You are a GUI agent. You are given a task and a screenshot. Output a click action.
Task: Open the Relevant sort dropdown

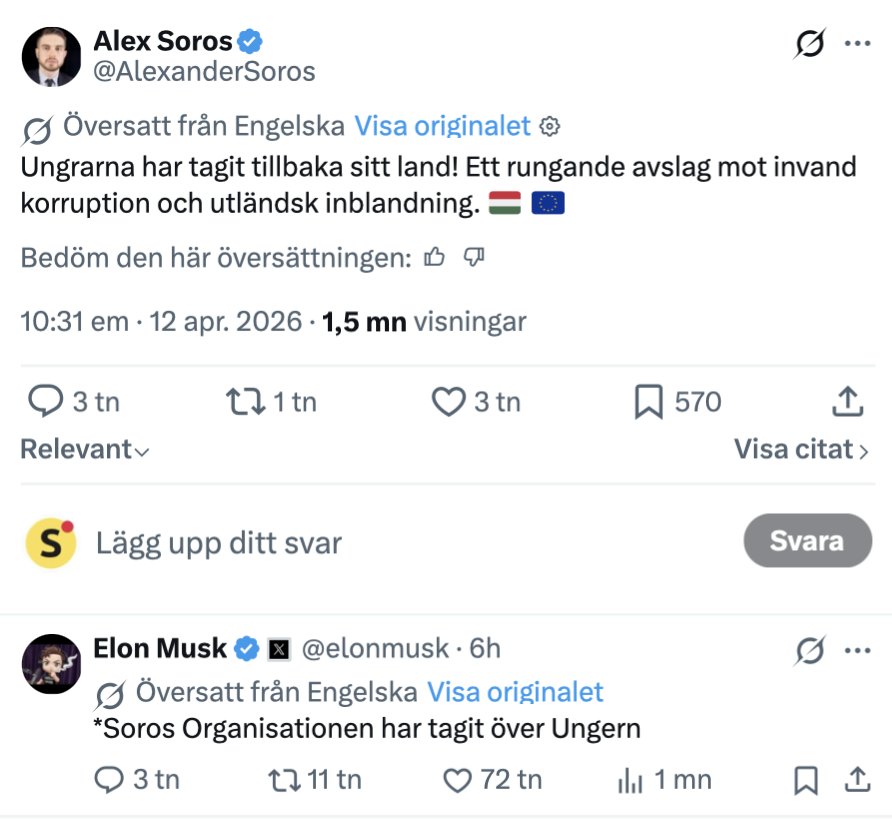point(85,450)
